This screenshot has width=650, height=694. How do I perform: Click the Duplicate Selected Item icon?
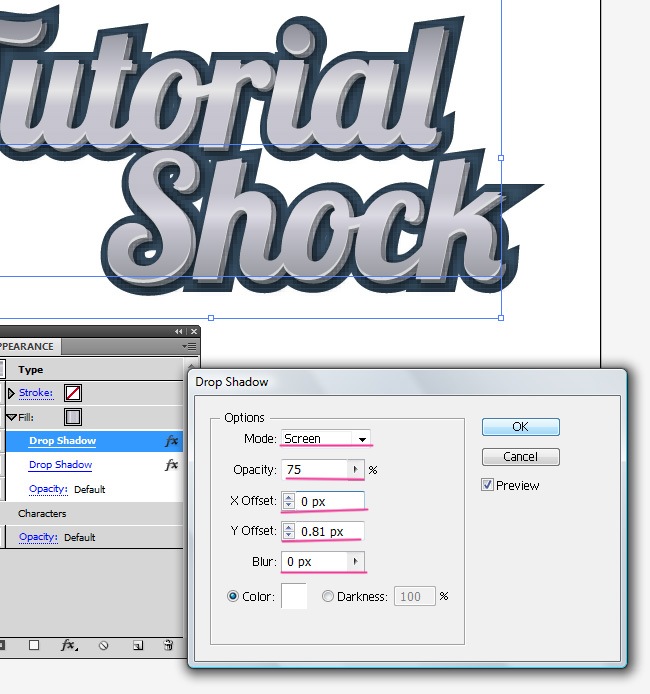click(138, 646)
